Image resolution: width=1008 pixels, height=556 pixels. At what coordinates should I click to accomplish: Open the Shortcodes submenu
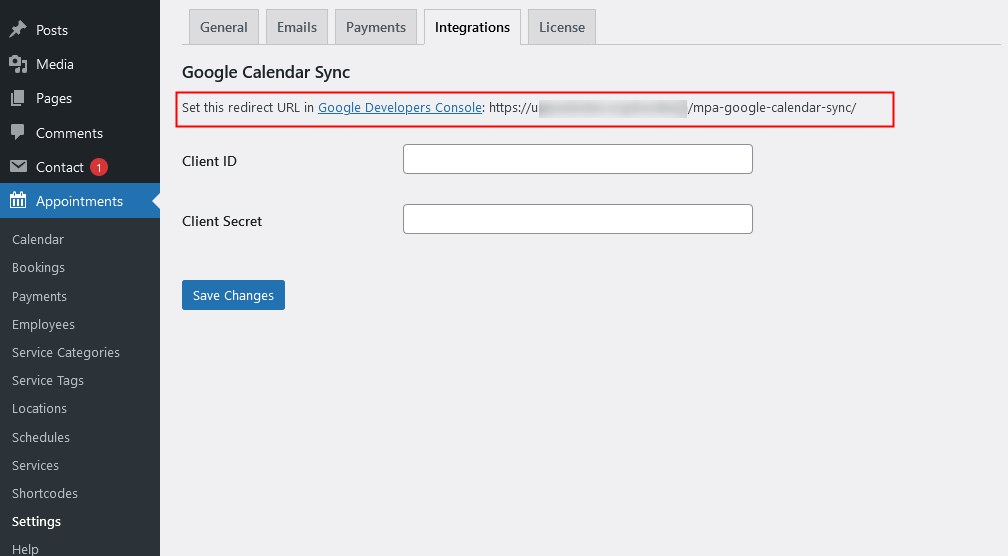(44, 493)
